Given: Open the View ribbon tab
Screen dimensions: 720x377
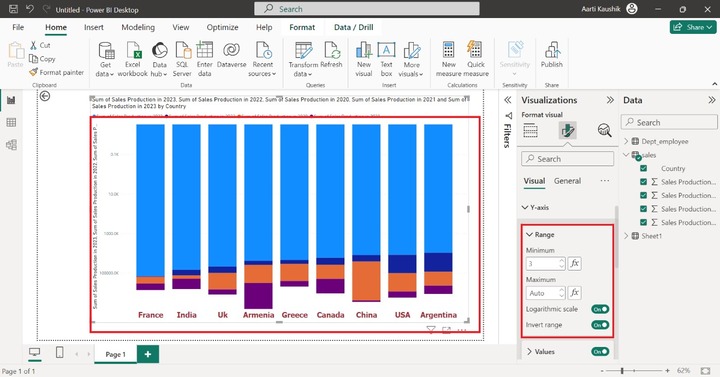Looking at the screenshot, I should coord(180,27).
